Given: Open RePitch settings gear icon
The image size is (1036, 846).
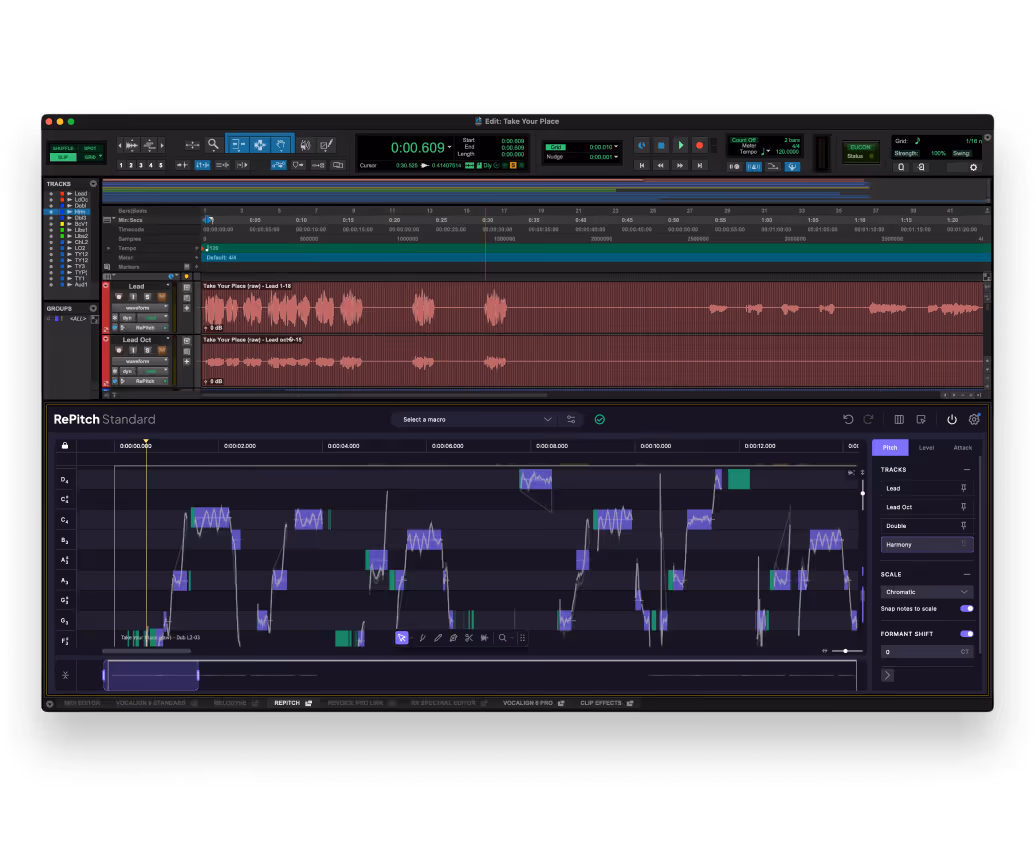Looking at the screenshot, I should click(x=974, y=419).
